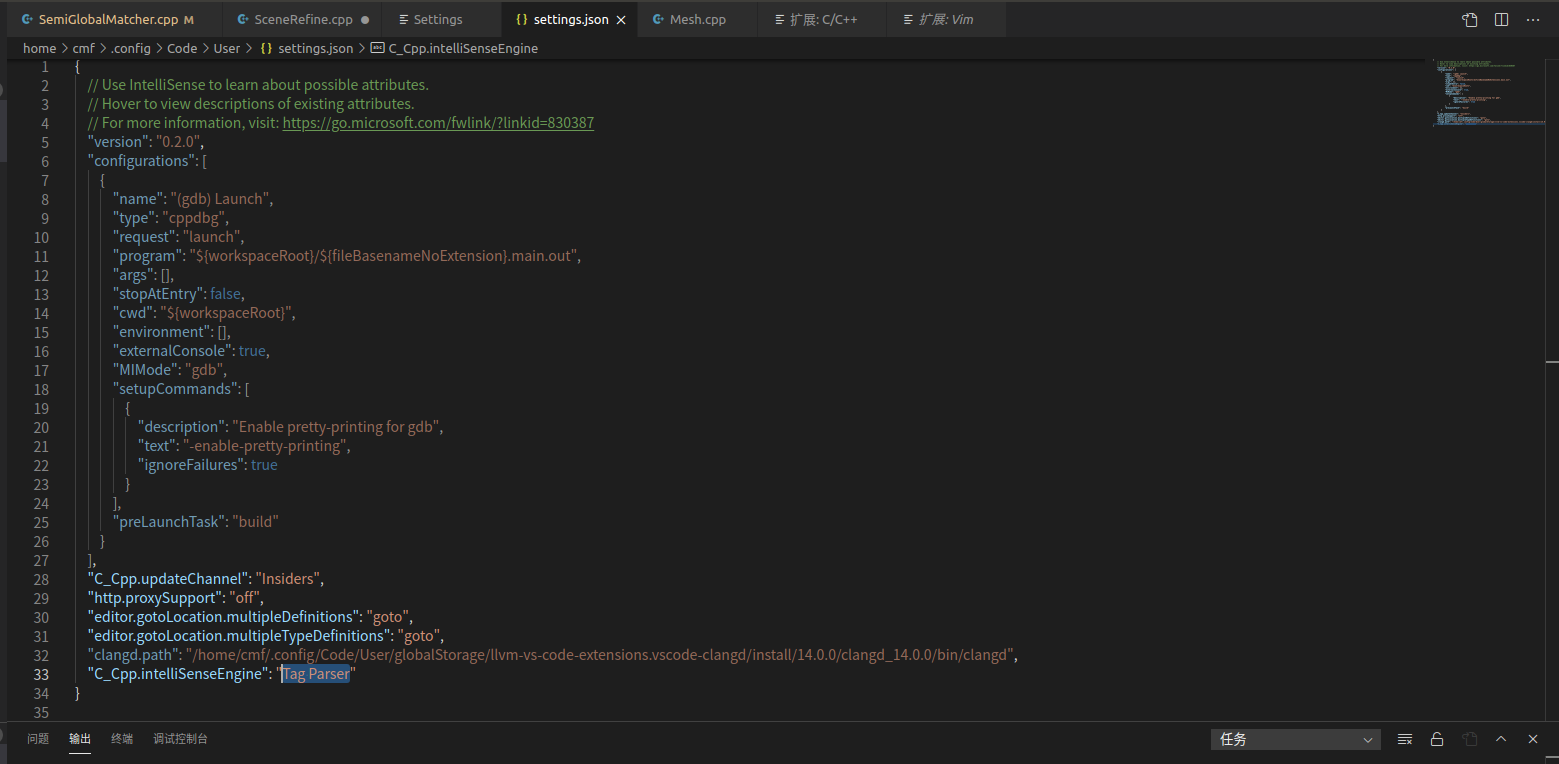Screen dimensions: 1559x764
Task: Click the "ignoreFailures" true value
Action: [x=264, y=465]
